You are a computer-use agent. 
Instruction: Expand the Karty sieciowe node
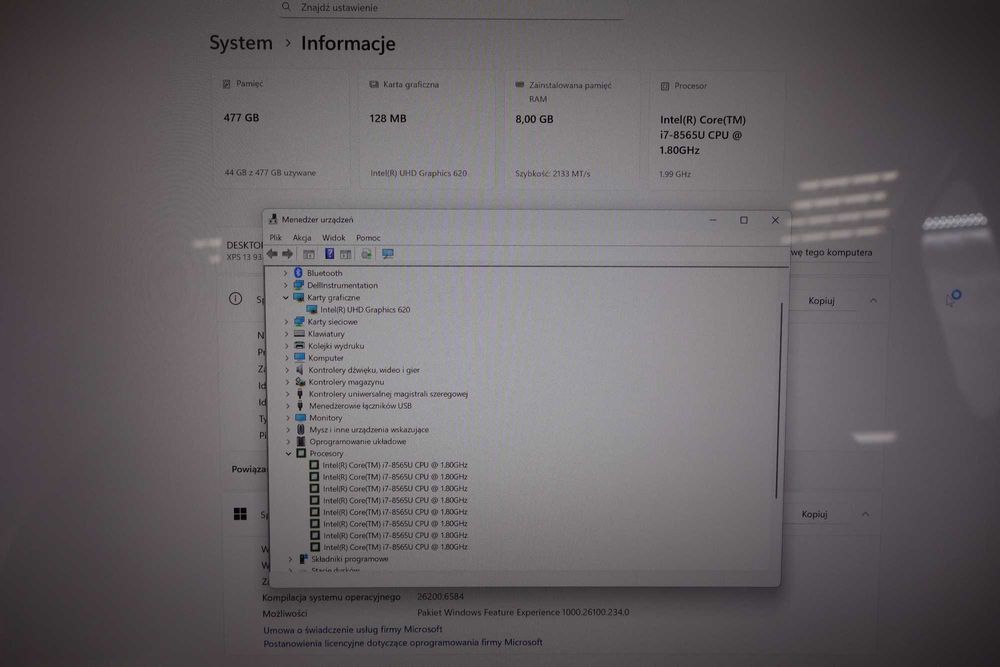coord(286,321)
